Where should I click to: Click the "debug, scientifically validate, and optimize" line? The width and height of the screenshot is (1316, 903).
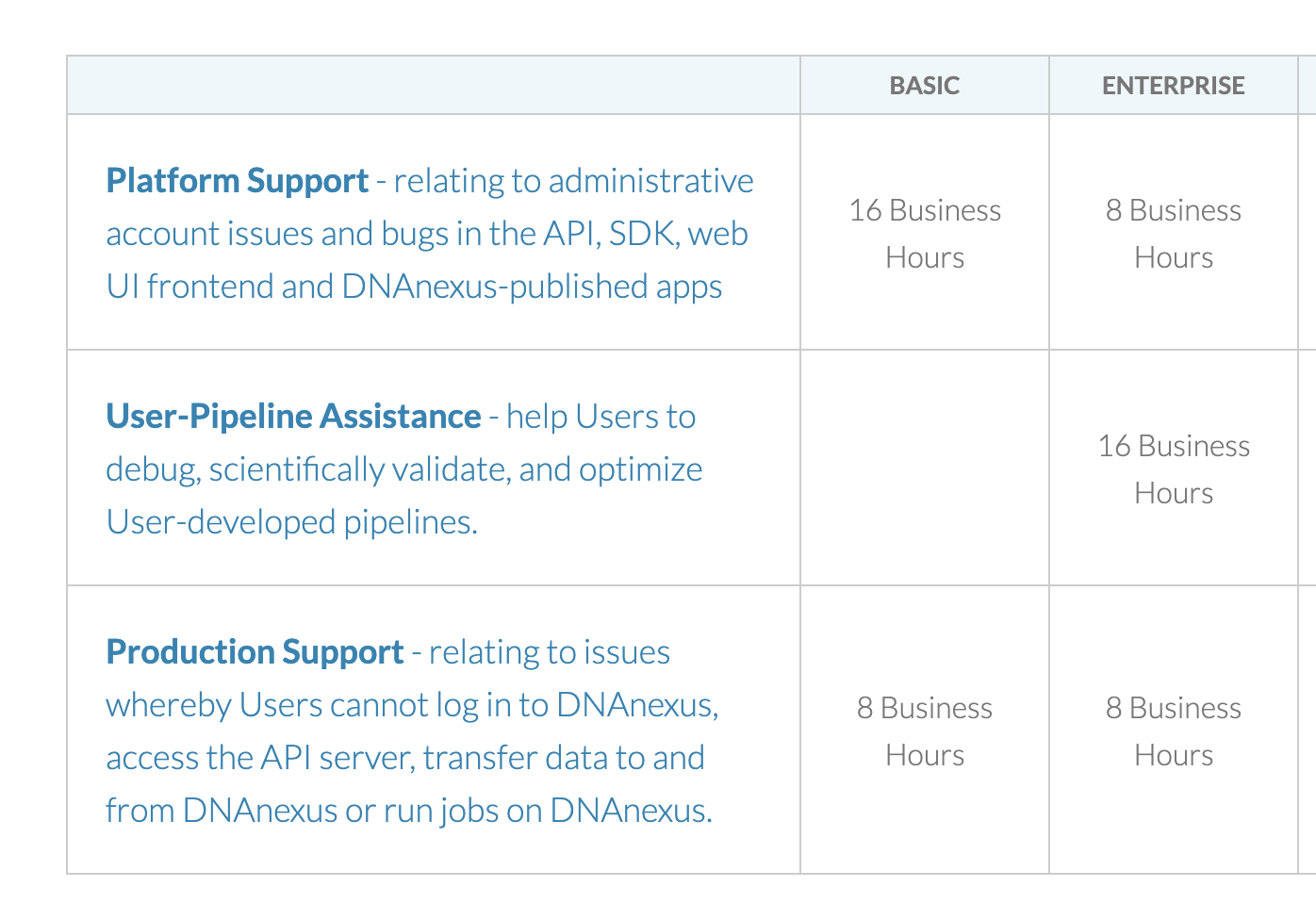(403, 469)
